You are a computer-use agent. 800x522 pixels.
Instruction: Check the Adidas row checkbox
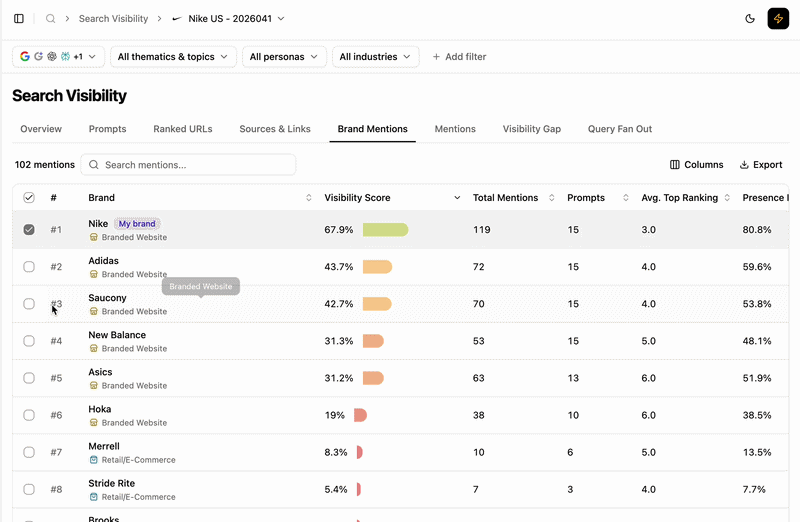click(29, 266)
